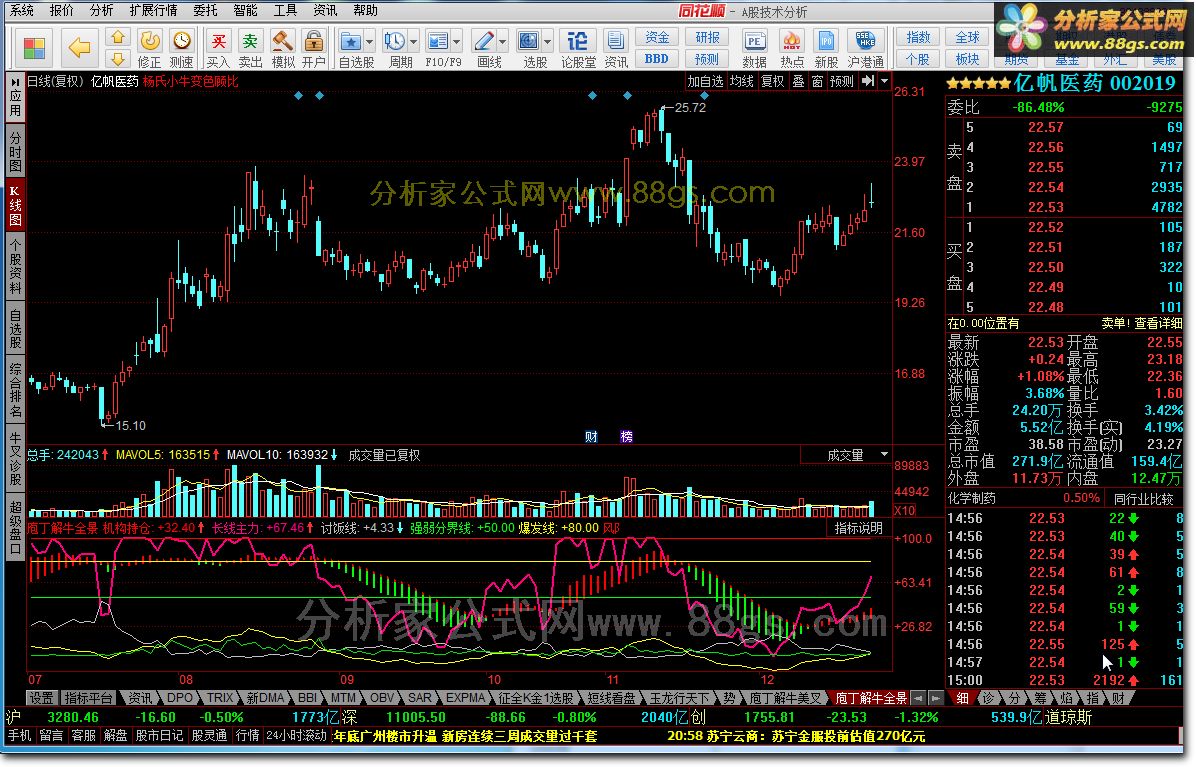1196x767 pixels.
Task: Open the 报价 menu
Action: click(x=62, y=10)
